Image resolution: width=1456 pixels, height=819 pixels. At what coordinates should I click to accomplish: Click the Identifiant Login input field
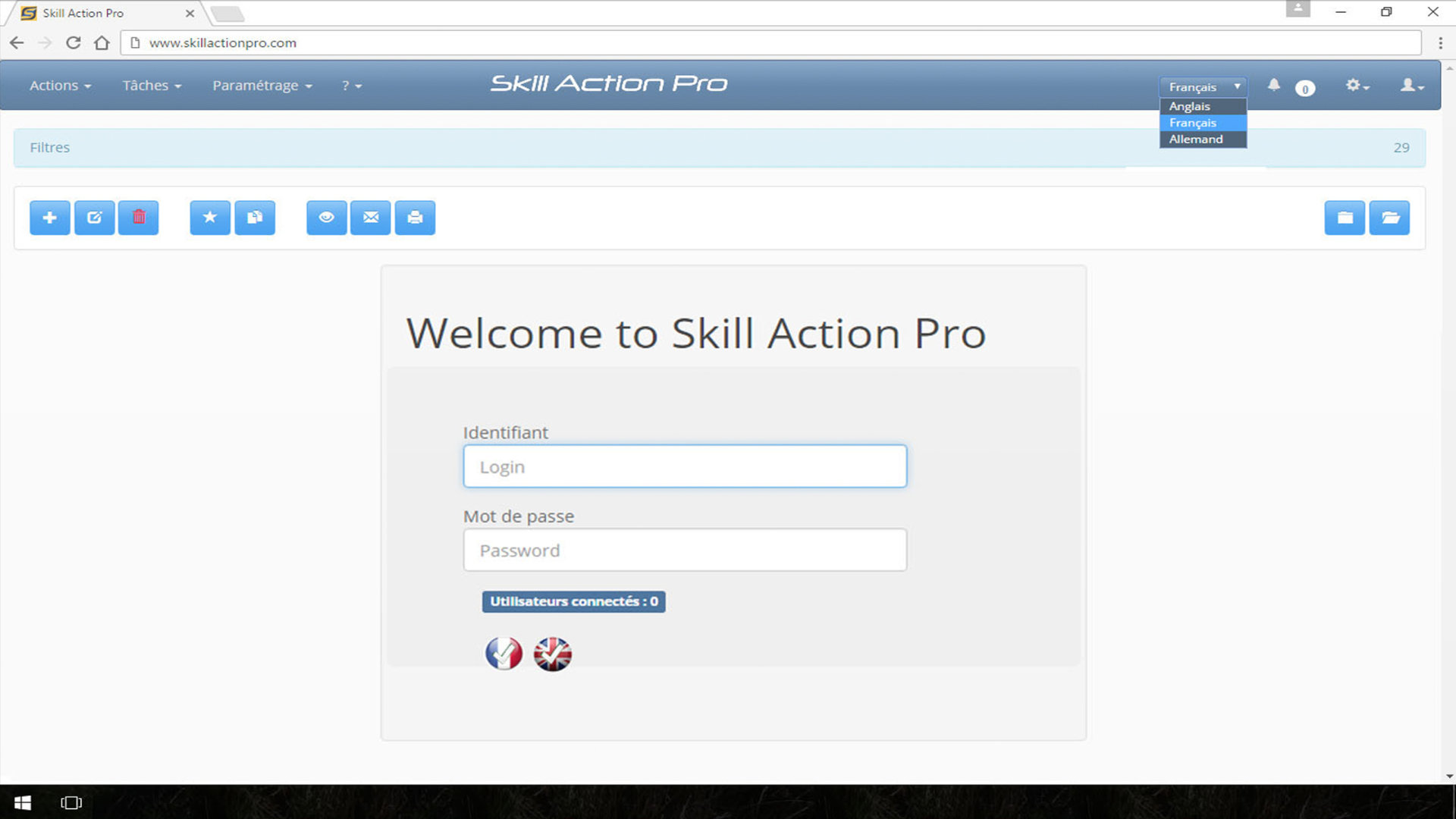(x=684, y=466)
